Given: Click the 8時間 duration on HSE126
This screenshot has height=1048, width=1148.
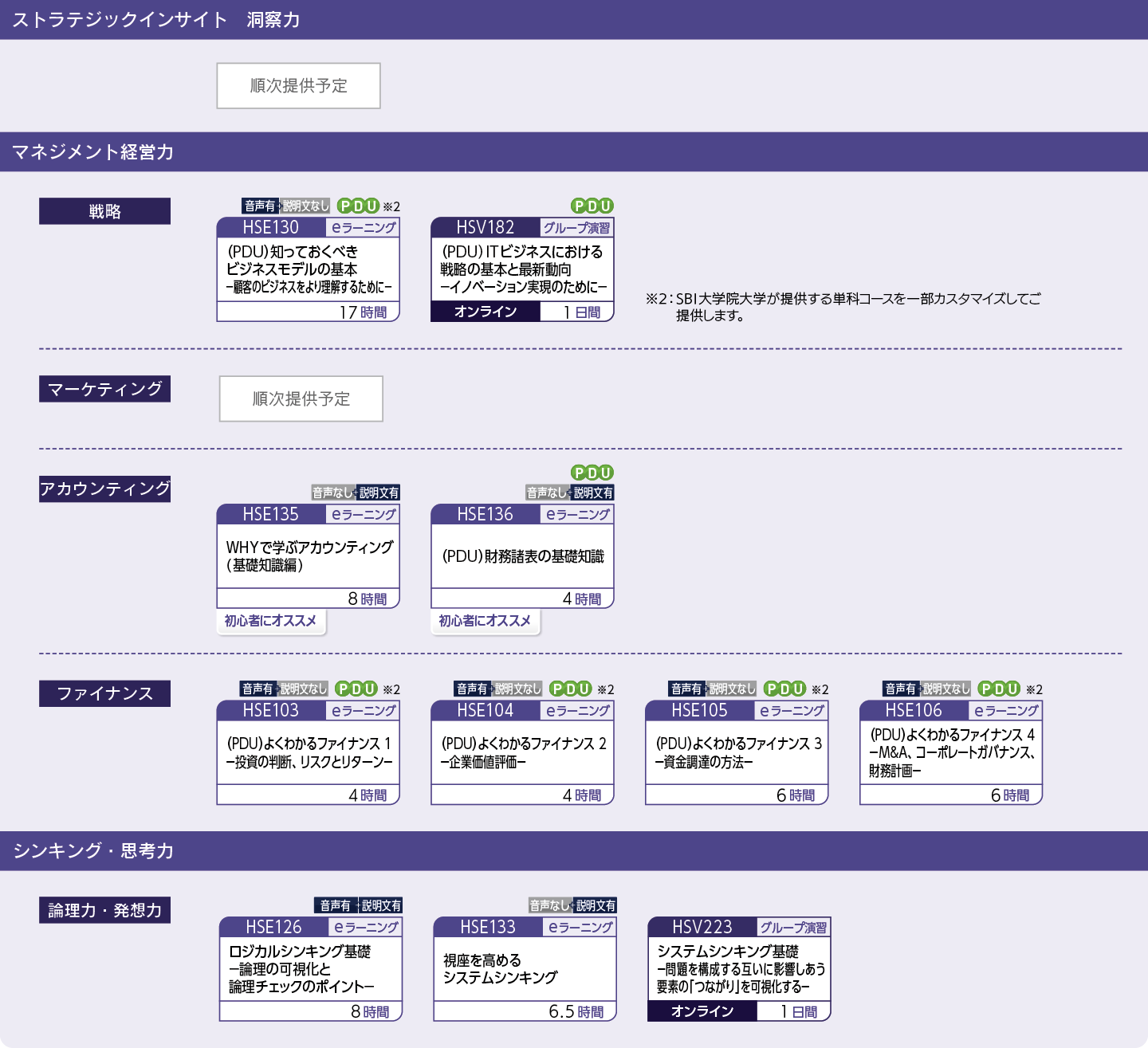Looking at the screenshot, I should coord(370,1012).
